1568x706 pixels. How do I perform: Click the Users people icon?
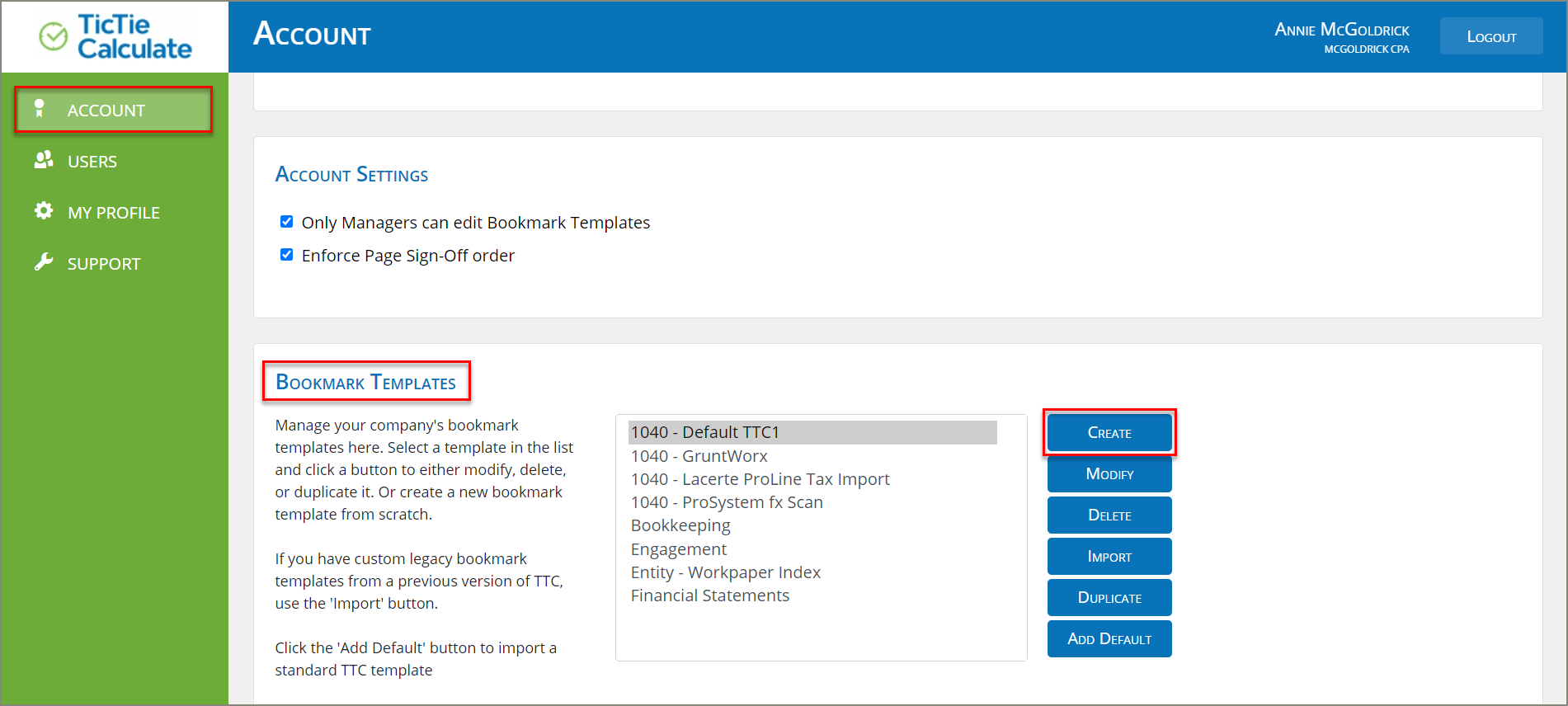[44, 160]
